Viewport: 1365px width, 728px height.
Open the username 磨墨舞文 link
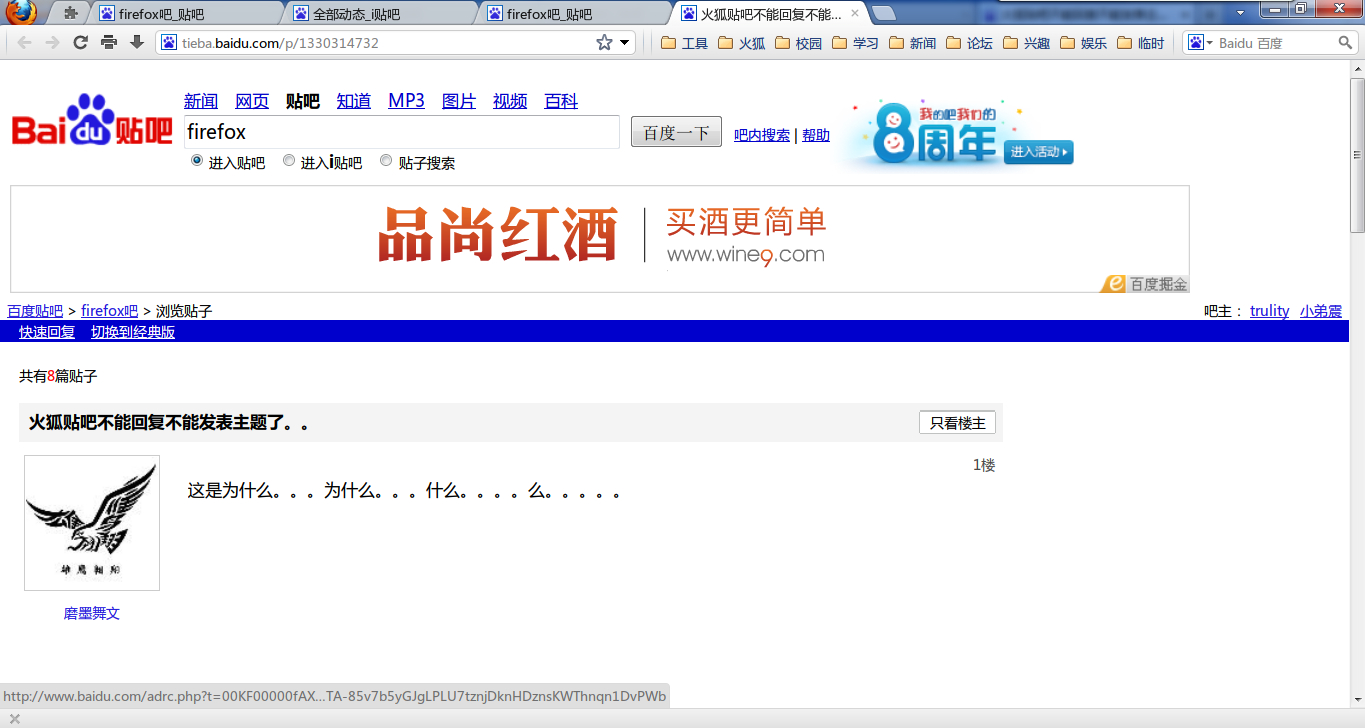pyautogui.click(x=92, y=613)
